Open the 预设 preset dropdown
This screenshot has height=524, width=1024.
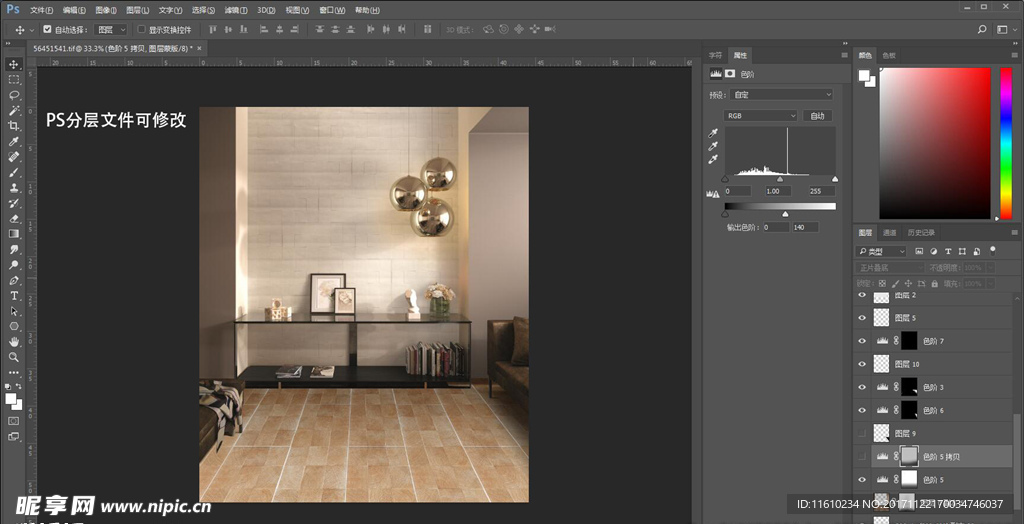point(780,95)
